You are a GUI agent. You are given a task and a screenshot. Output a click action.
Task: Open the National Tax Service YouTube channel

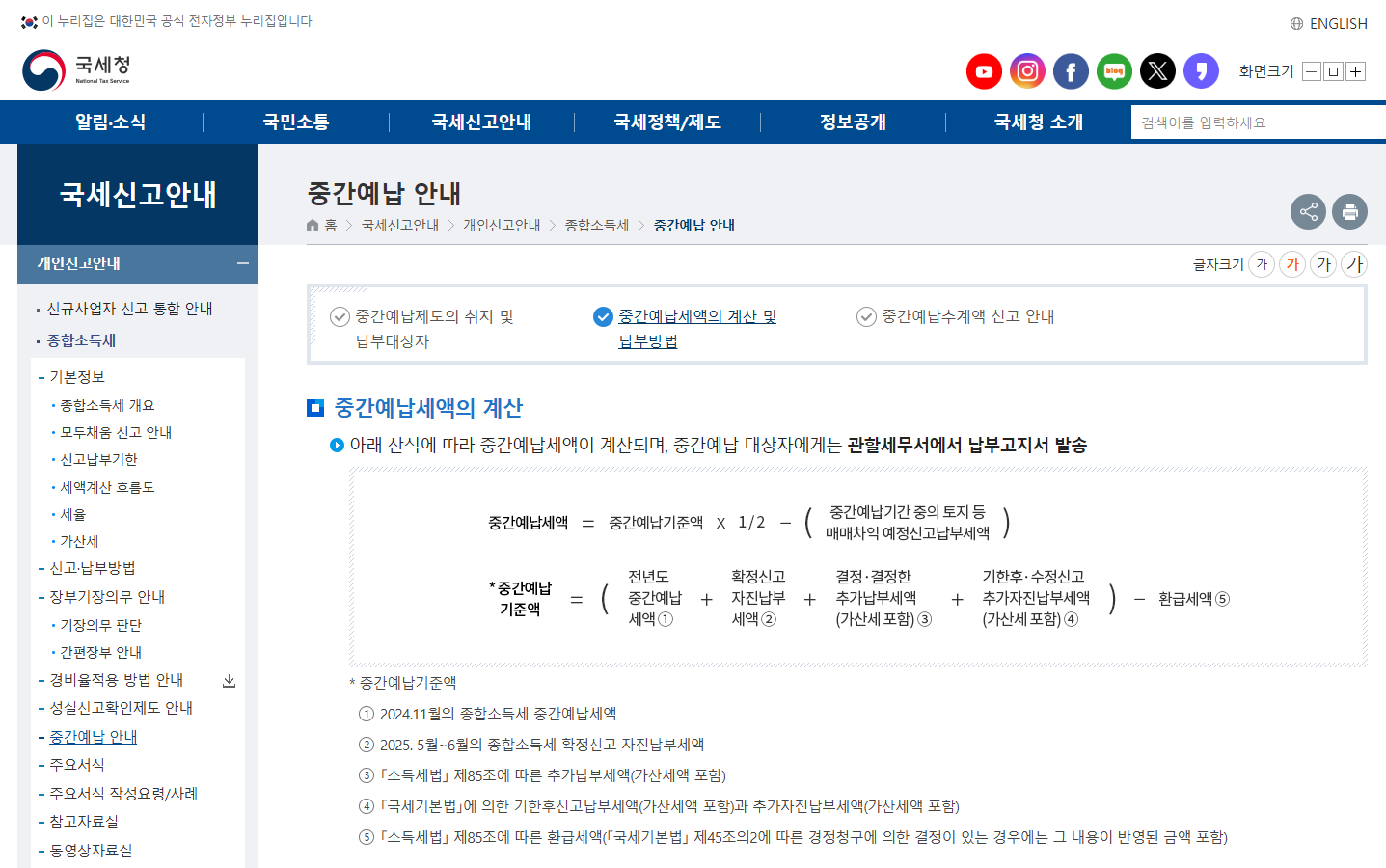984,70
